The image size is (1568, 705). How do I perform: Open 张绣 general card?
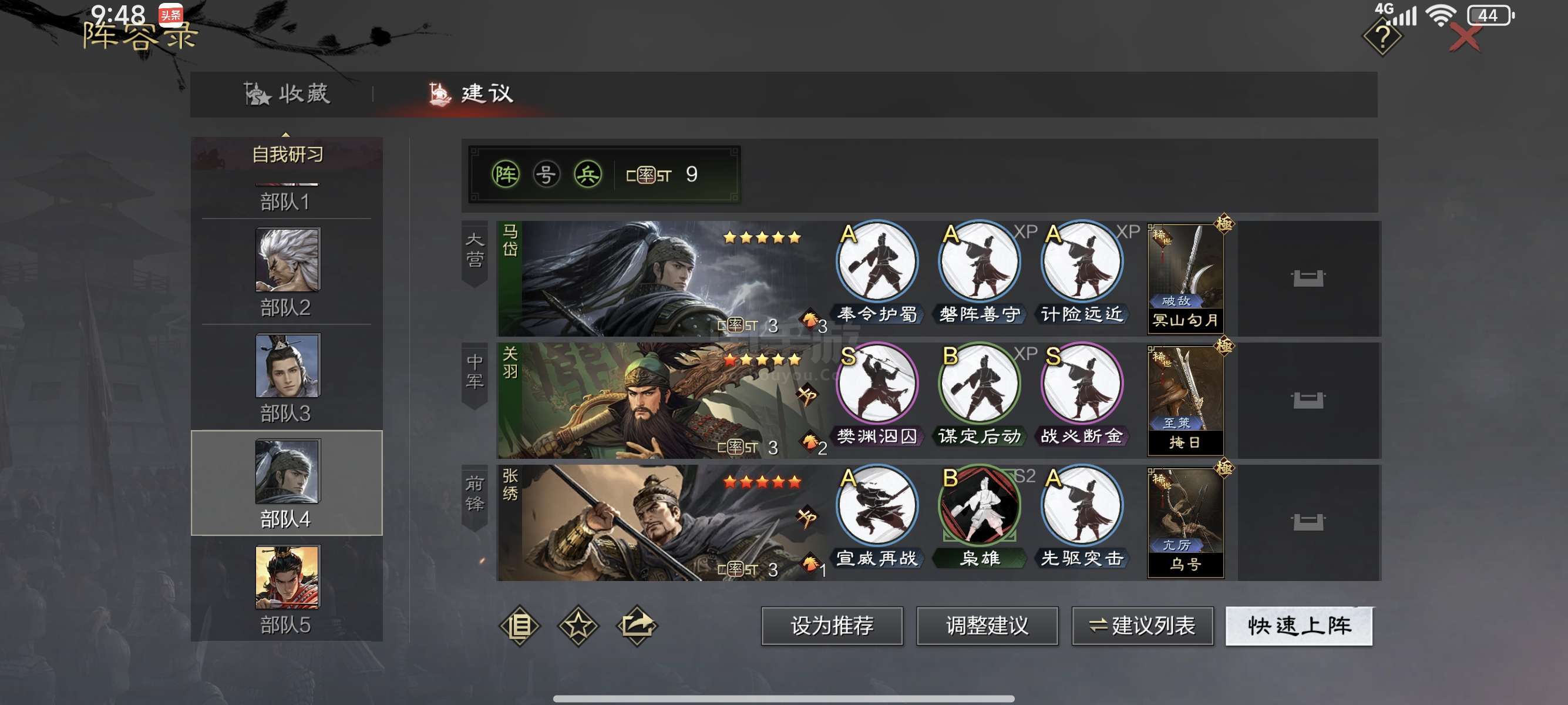pos(662,523)
